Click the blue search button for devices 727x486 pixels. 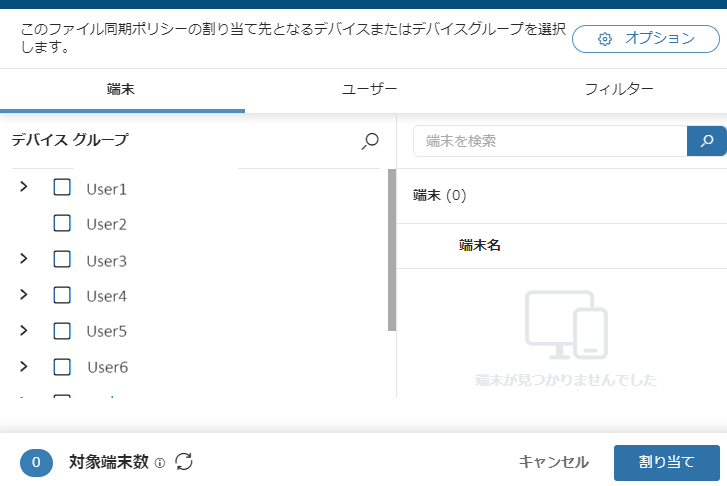point(707,141)
